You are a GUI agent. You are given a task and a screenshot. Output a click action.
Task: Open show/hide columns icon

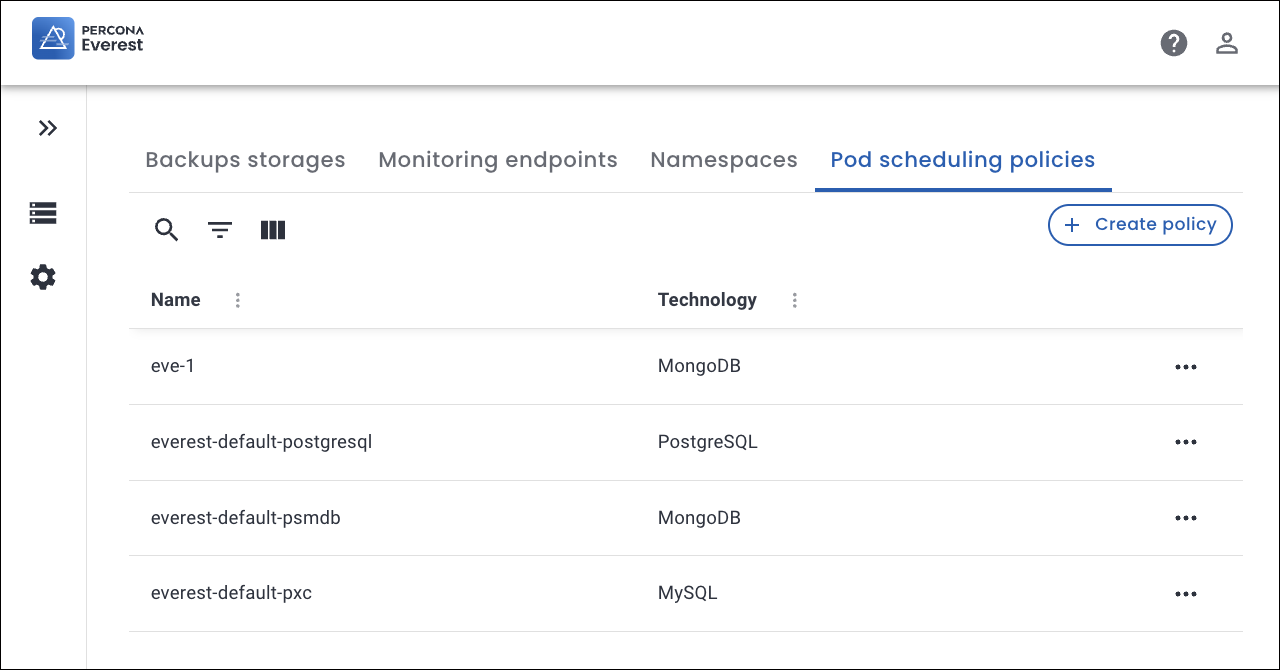tap(273, 230)
